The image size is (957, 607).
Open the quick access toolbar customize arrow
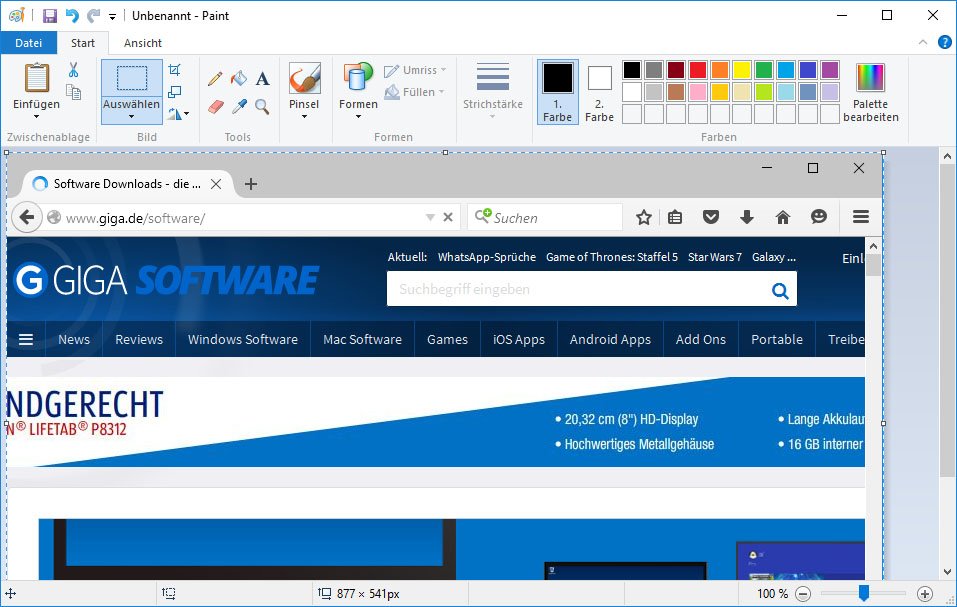(x=112, y=16)
